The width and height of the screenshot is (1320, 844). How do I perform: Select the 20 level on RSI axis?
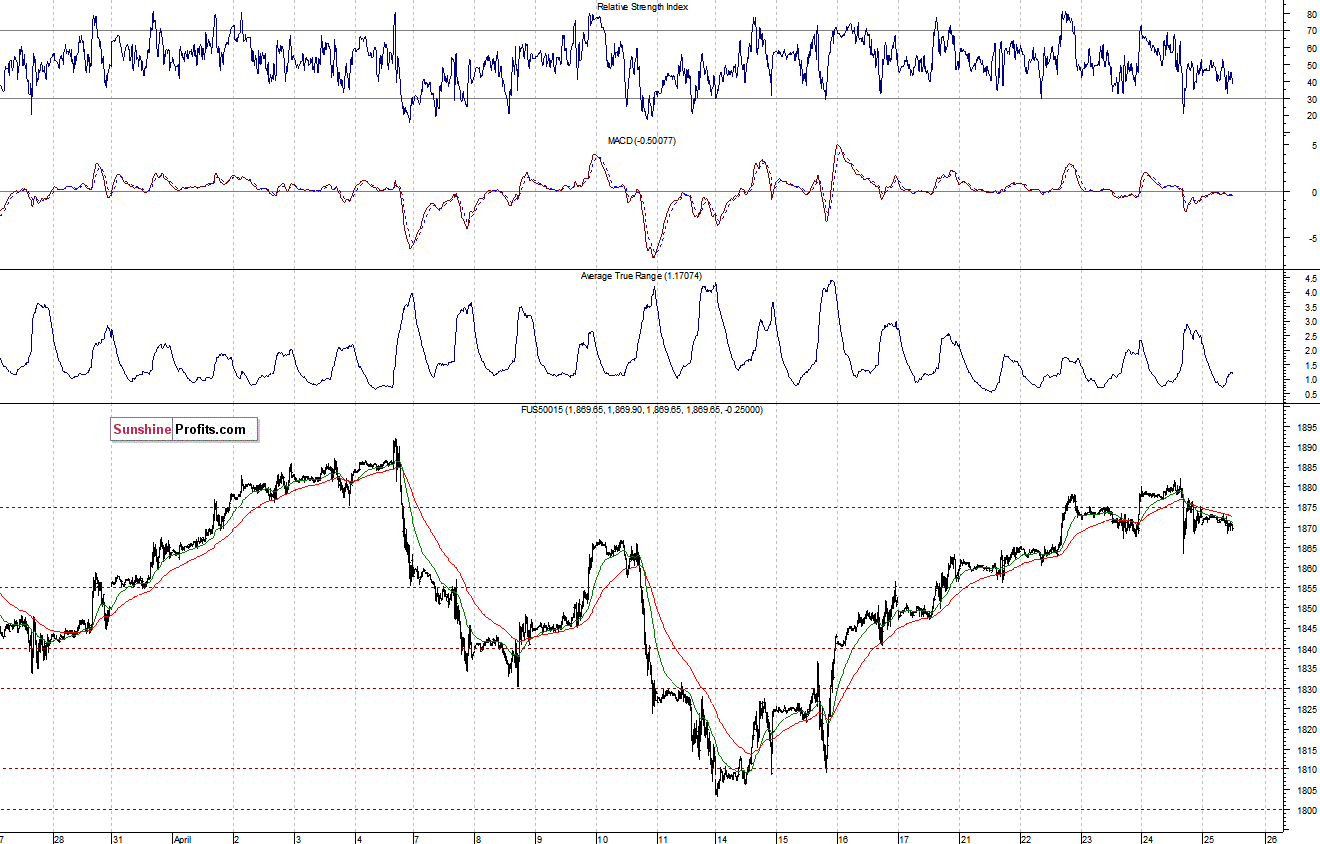[x=1310, y=116]
